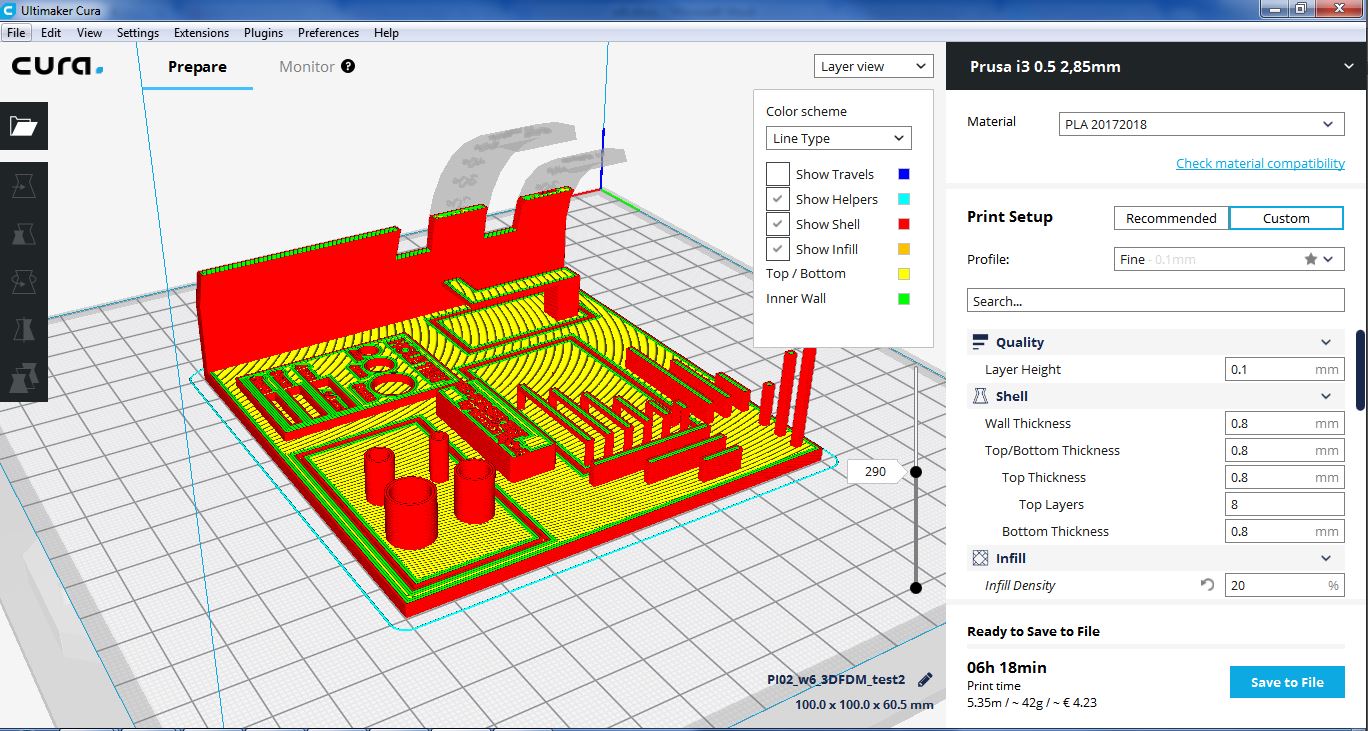This screenshot has height=731, width=1368.
Task: Open the Layer view dropdown
Action: click(x=873, y=66)
